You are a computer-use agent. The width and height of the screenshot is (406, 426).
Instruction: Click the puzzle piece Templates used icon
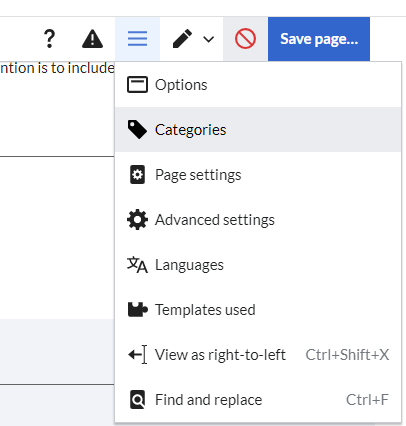click(137, 309)
